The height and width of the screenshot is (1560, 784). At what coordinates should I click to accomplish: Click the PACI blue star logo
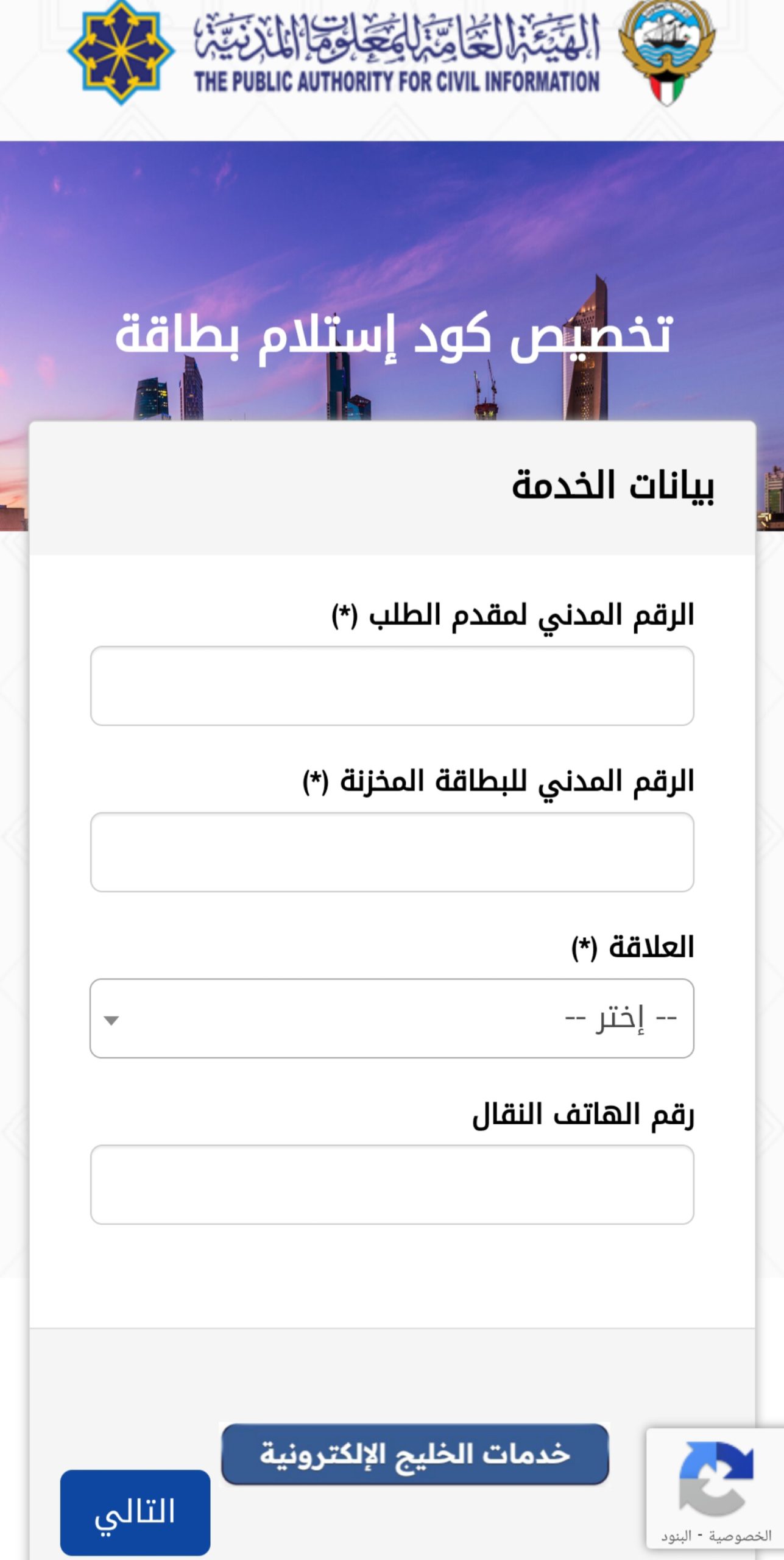point(121,52)
